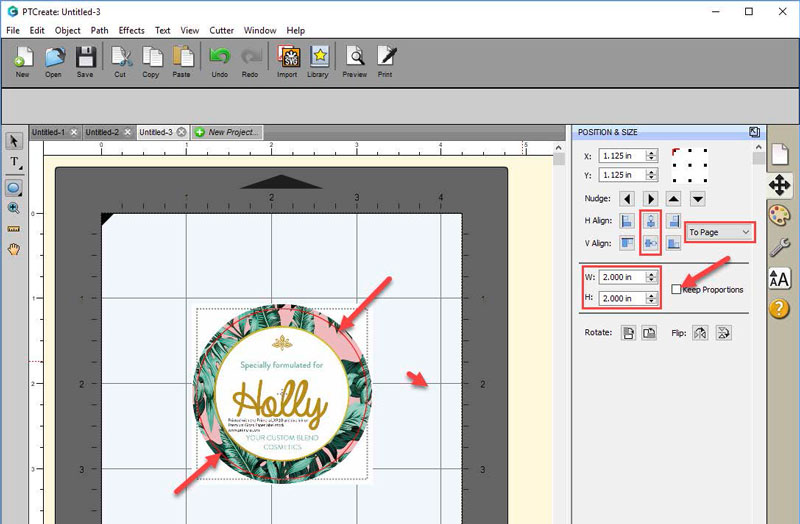Select the Zoom tool

coord(14,208)
